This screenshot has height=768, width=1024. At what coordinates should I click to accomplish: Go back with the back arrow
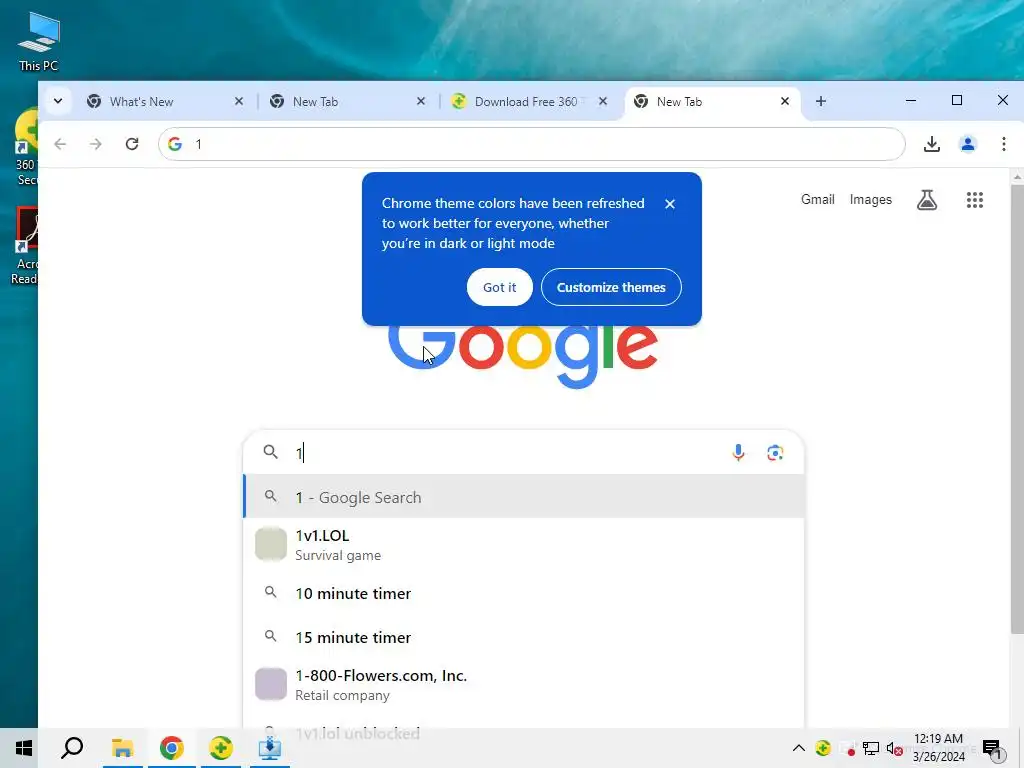click(60, 144)
